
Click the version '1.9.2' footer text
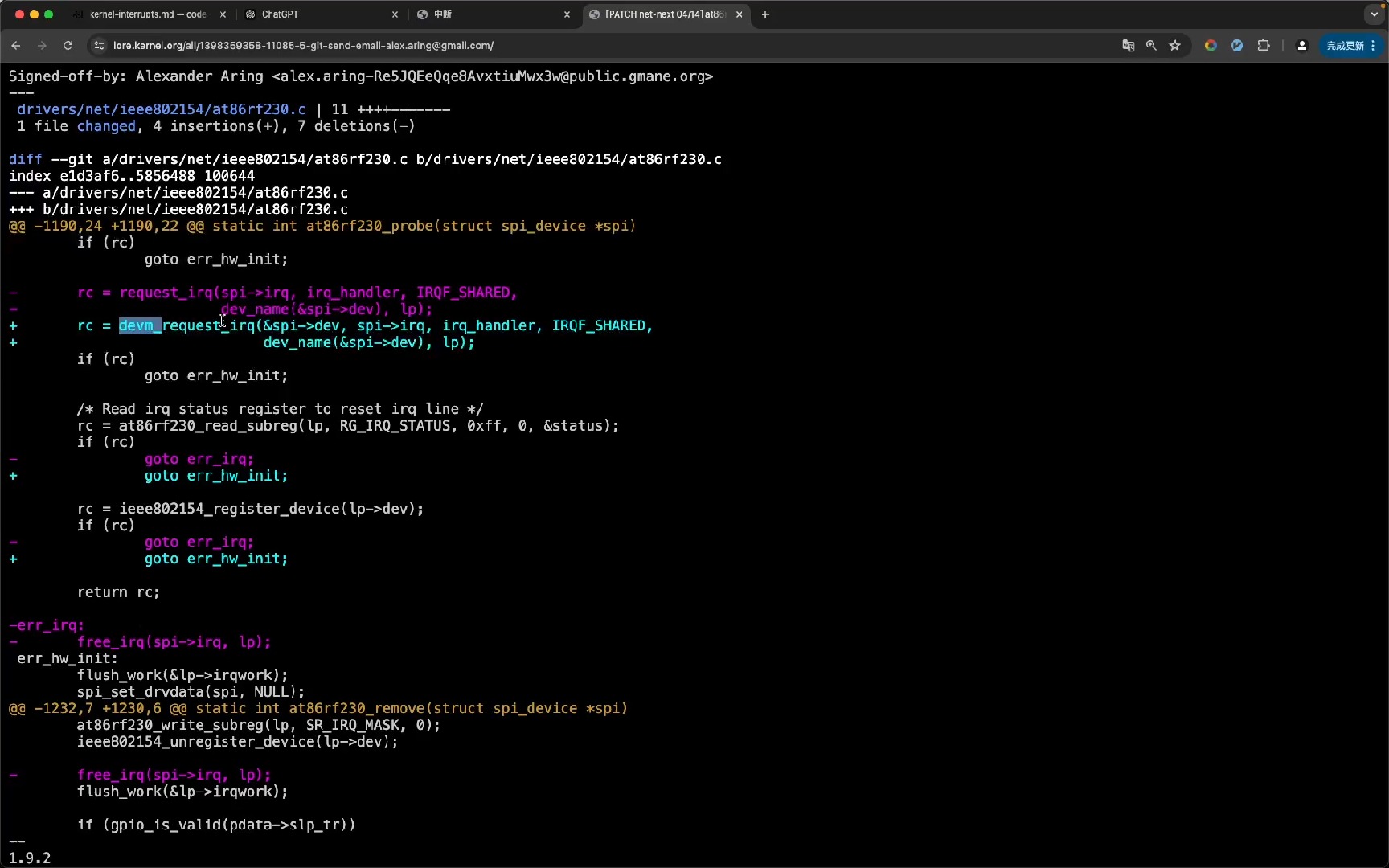click(x=30, y=858)
